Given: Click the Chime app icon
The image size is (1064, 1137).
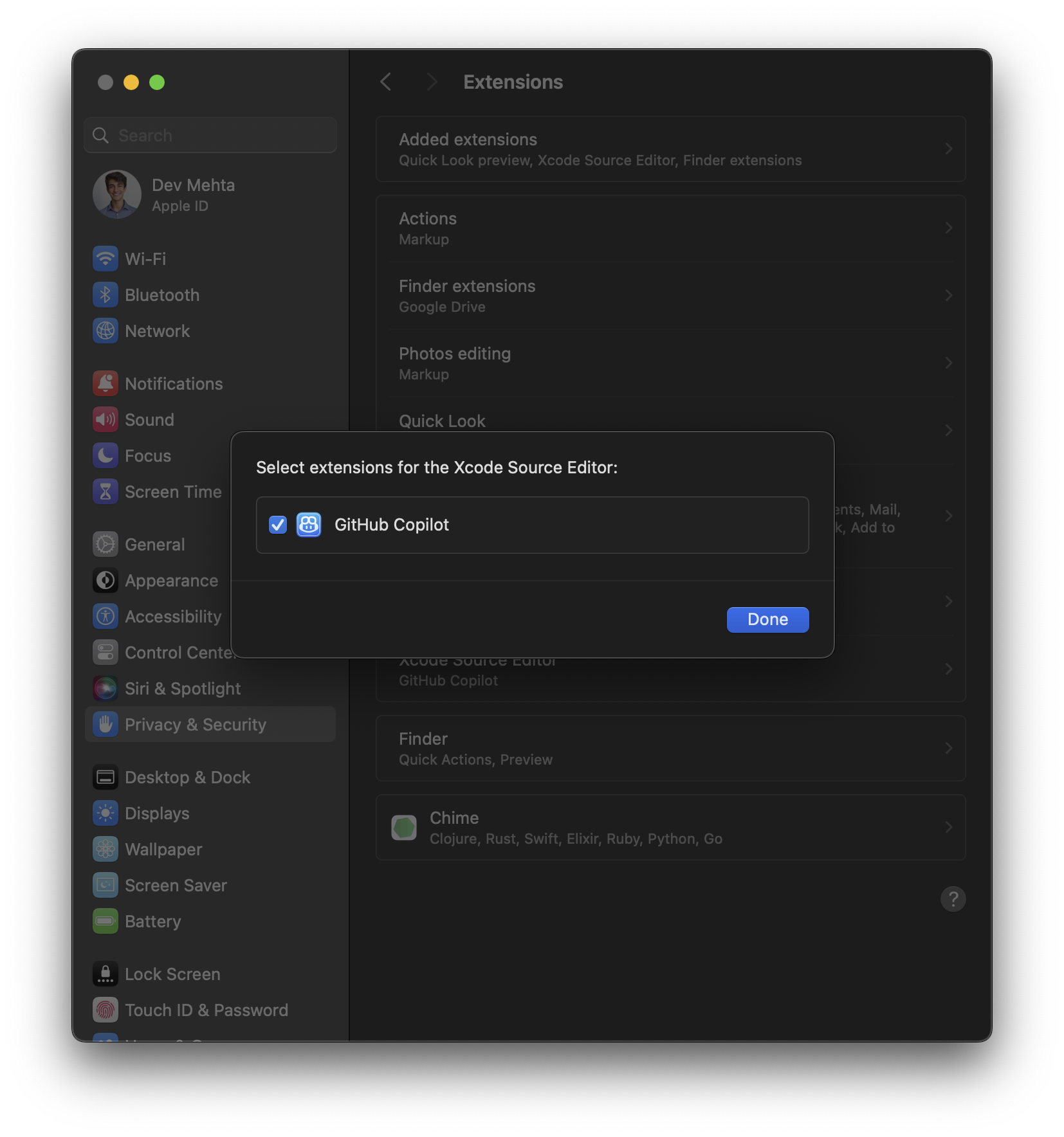Looking at the screenshot, I should pos(404,827).
